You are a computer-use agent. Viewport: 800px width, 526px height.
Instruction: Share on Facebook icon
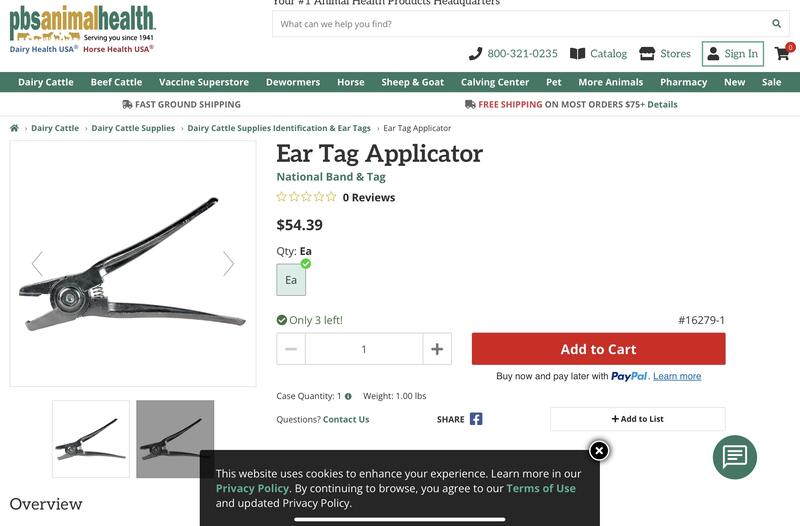coord(476,419)
